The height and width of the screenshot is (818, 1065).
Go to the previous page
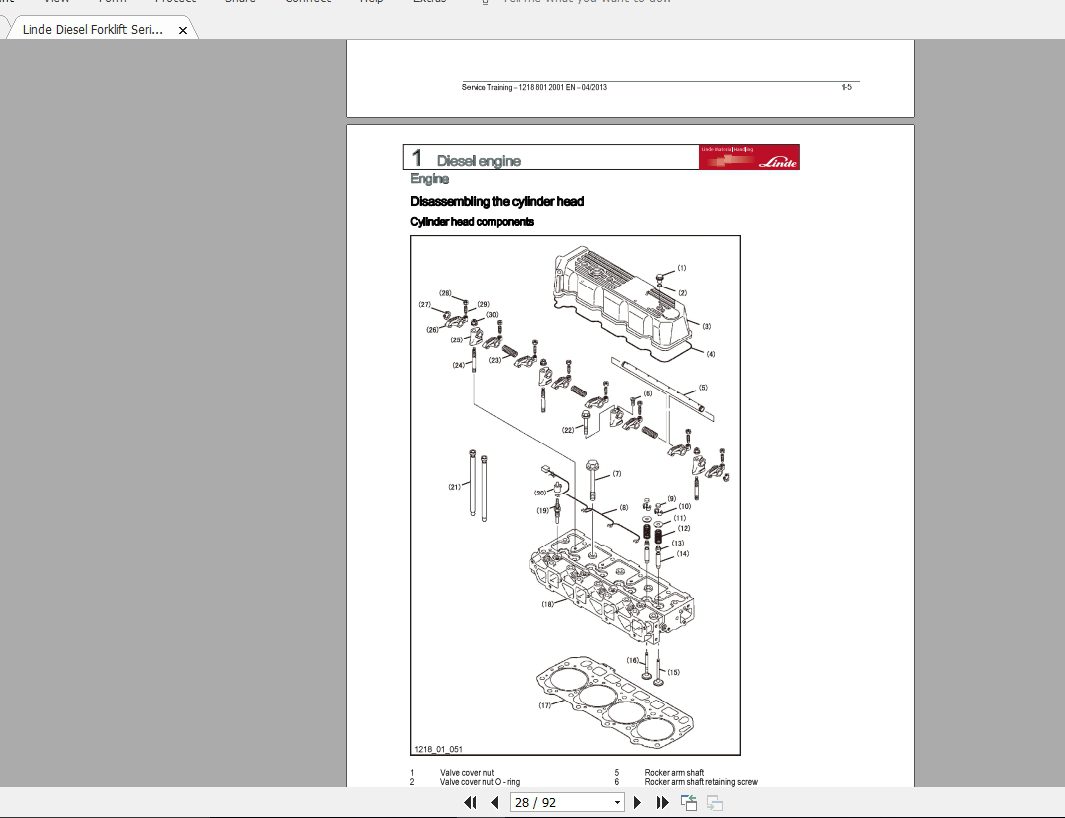coord(495,802)
